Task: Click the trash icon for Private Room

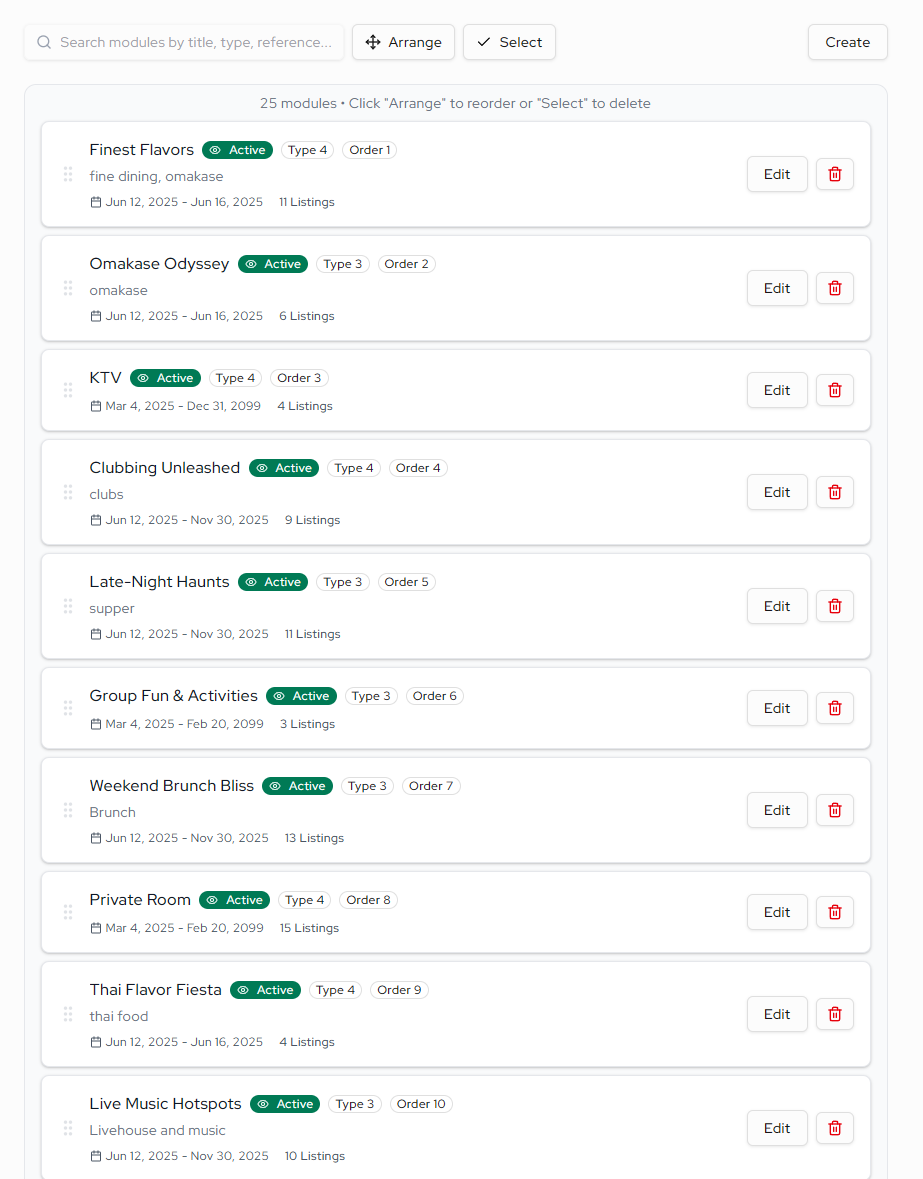Action: 834,912
